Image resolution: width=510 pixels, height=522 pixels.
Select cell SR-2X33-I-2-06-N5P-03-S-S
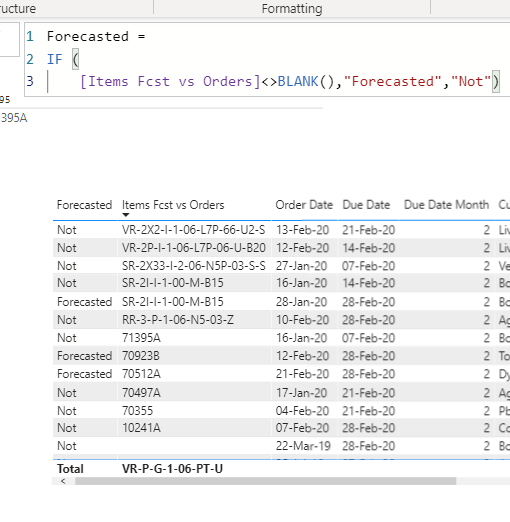(194, 266)
